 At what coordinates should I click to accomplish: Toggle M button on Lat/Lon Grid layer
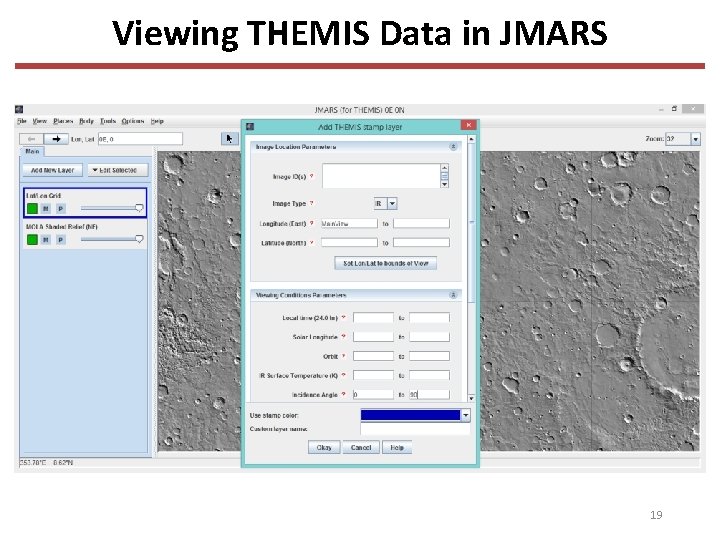click(x=46, y=209)
